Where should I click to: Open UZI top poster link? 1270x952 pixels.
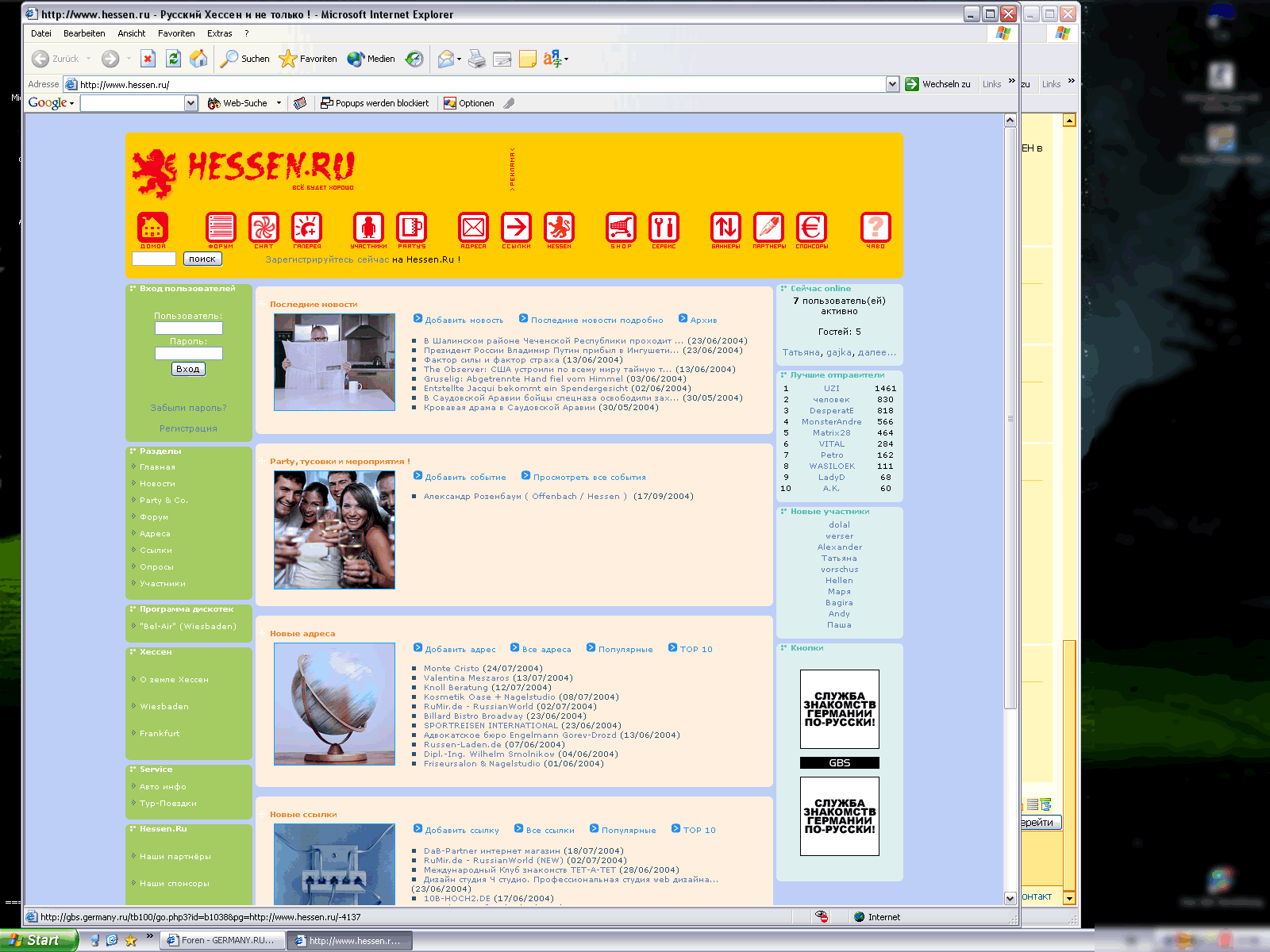click(832, 389)
